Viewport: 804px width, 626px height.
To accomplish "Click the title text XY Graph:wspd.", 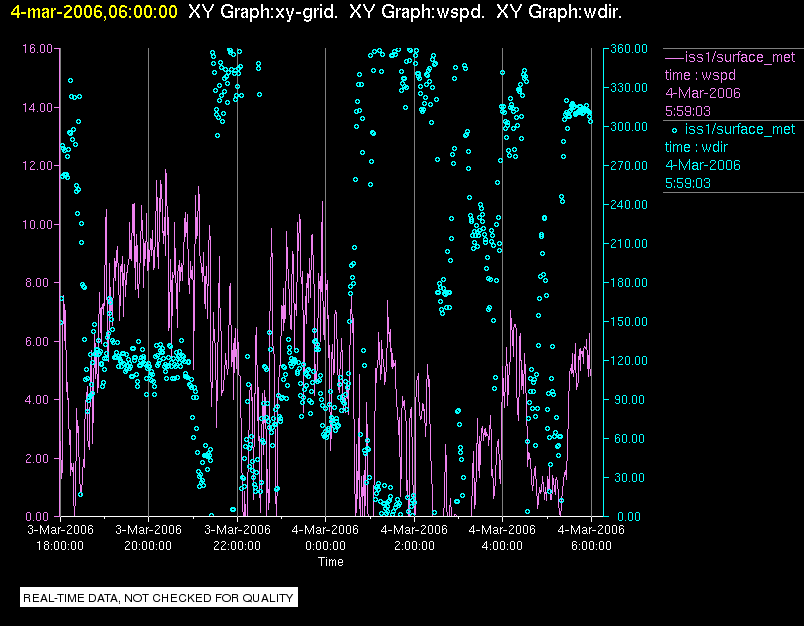I will (x=417, y=12).
